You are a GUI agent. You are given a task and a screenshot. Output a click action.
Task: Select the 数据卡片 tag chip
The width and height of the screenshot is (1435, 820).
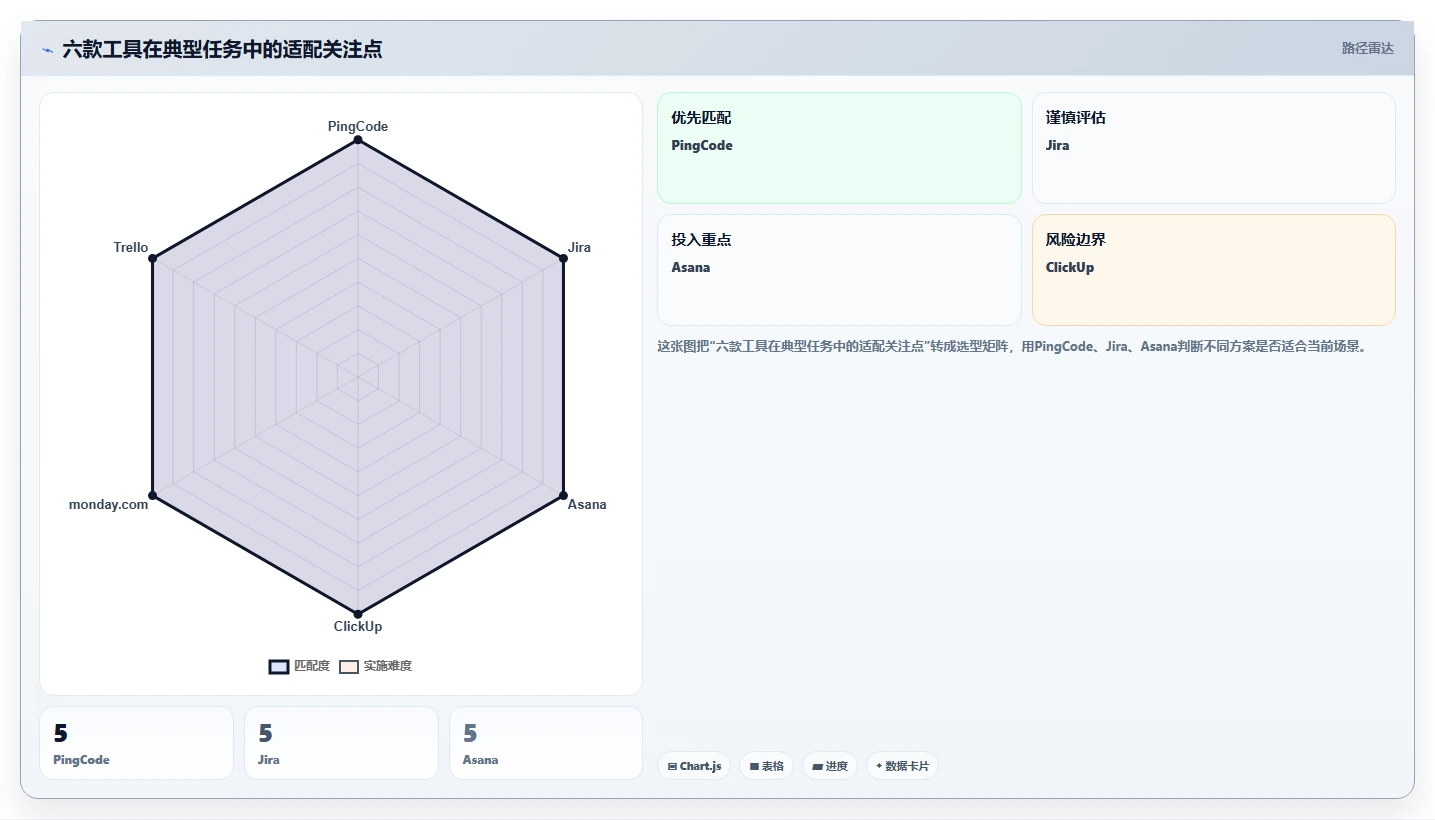(902, 766)
